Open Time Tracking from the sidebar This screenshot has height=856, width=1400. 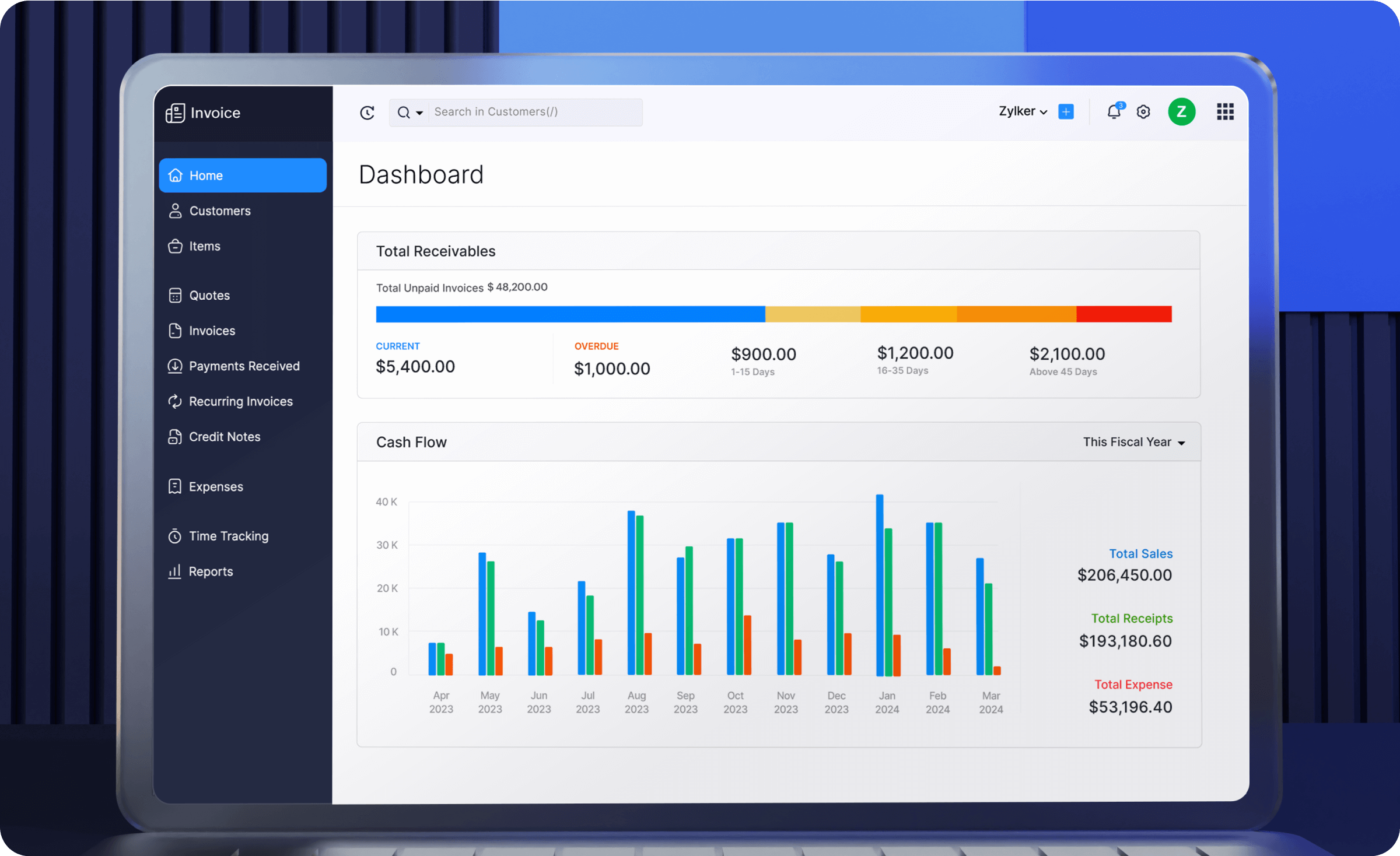(228, 536)
